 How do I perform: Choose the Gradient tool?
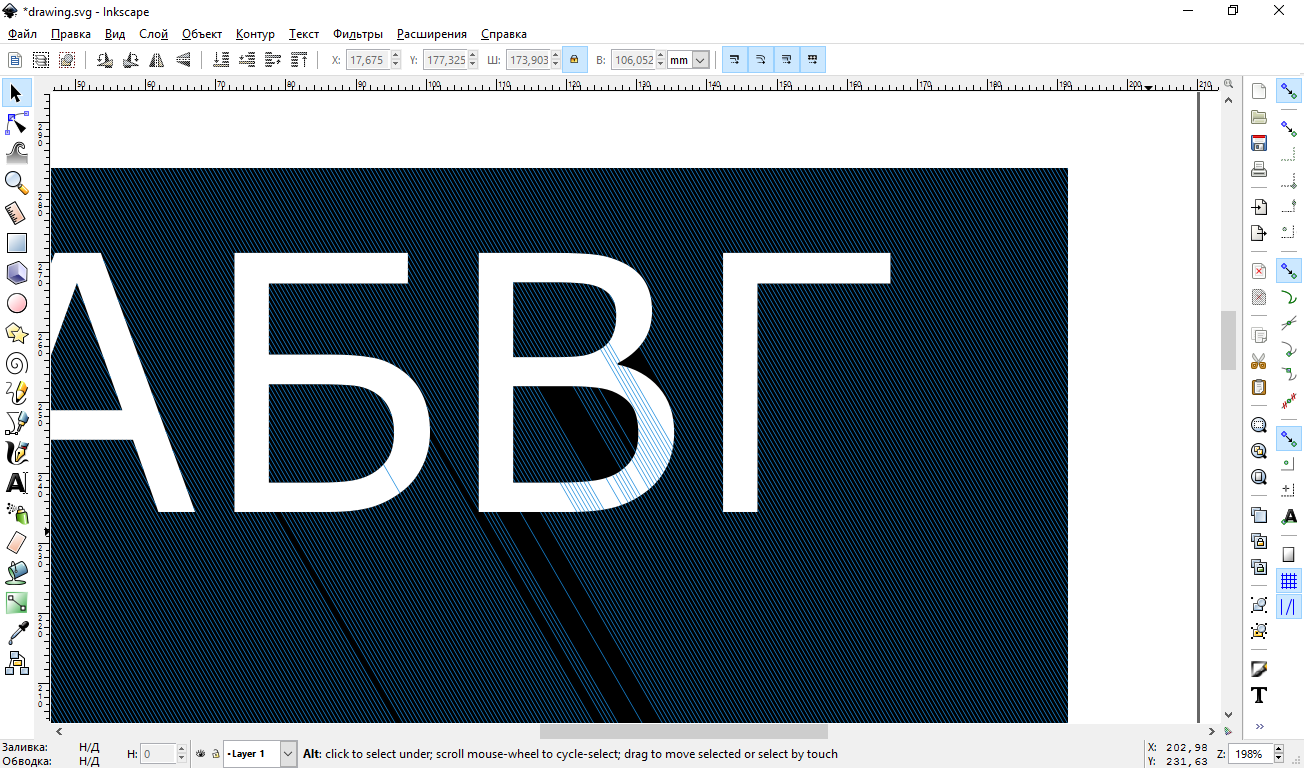(16, 603)
